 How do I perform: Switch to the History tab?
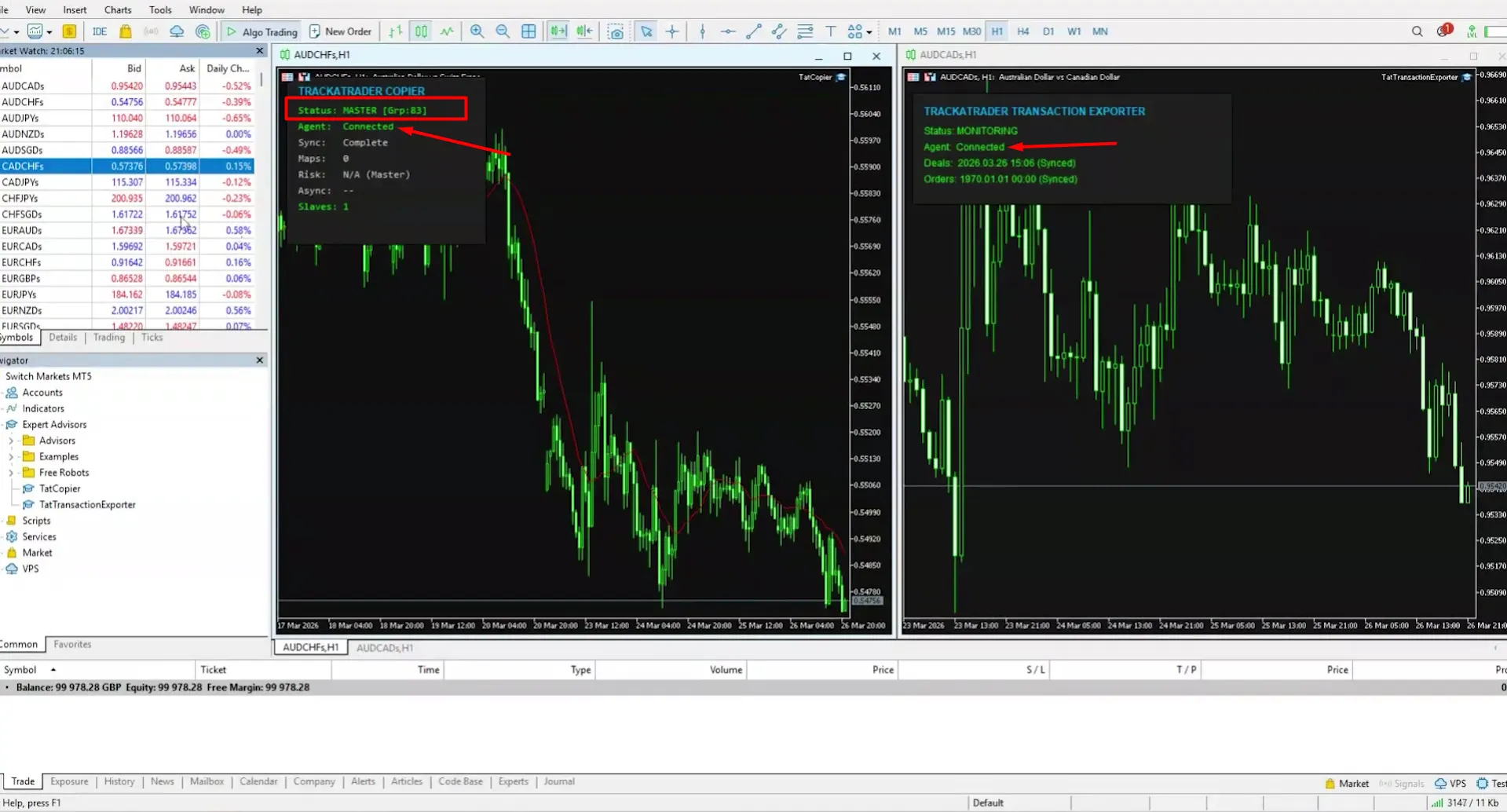pos(119,781)
